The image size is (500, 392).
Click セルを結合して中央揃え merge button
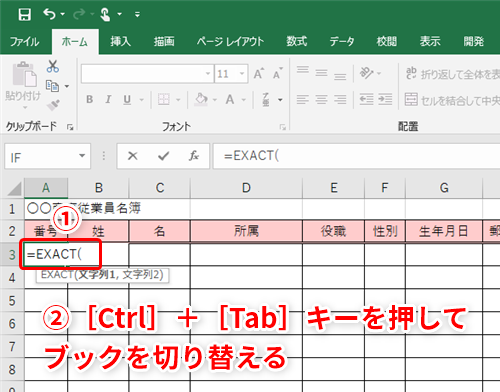[x=452, y=100]
